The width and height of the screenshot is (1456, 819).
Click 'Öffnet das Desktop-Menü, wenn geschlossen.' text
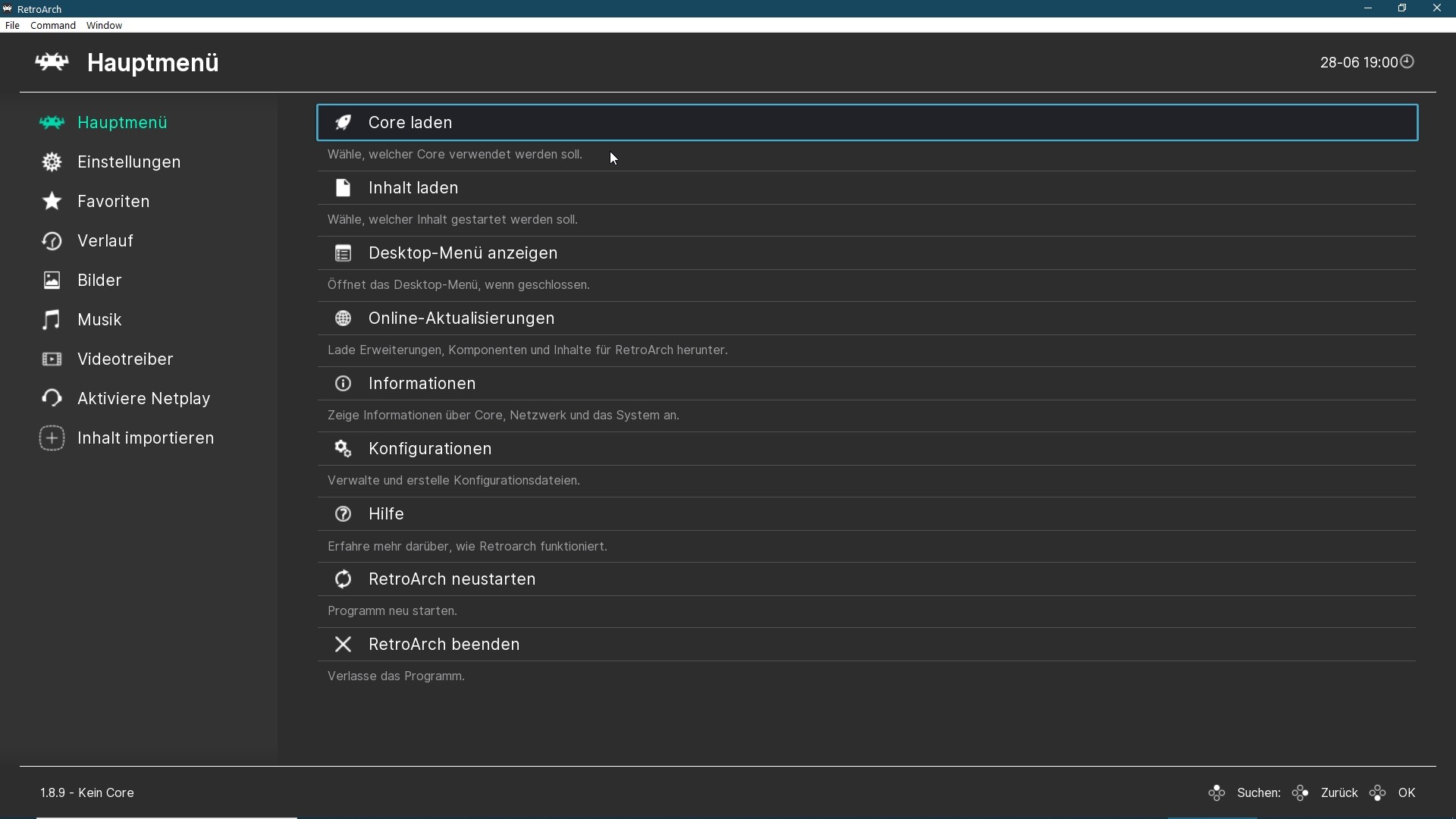coord(459,285)
